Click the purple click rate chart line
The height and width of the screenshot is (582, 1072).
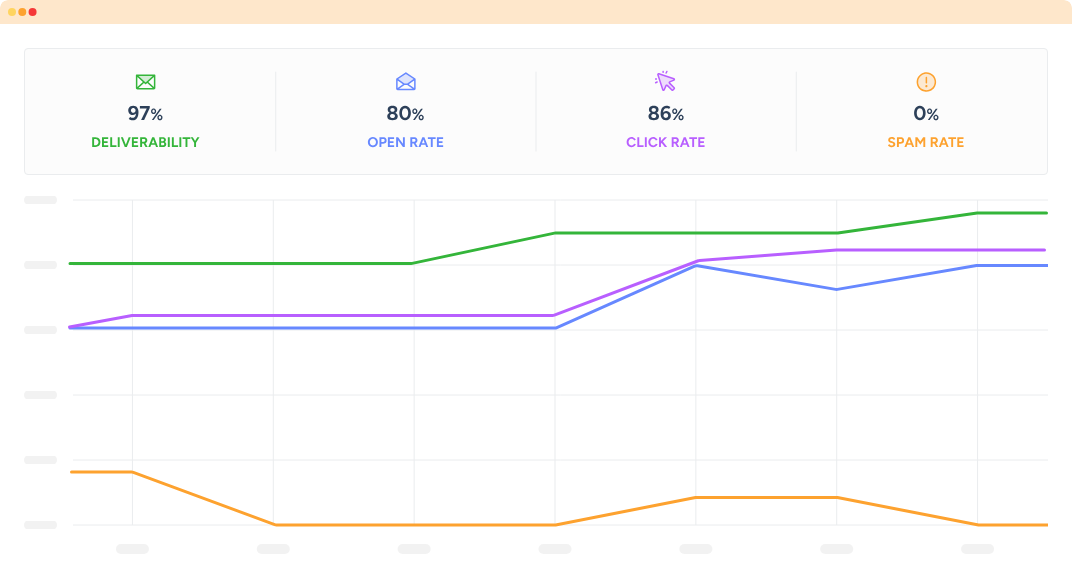tap(342, 315)
